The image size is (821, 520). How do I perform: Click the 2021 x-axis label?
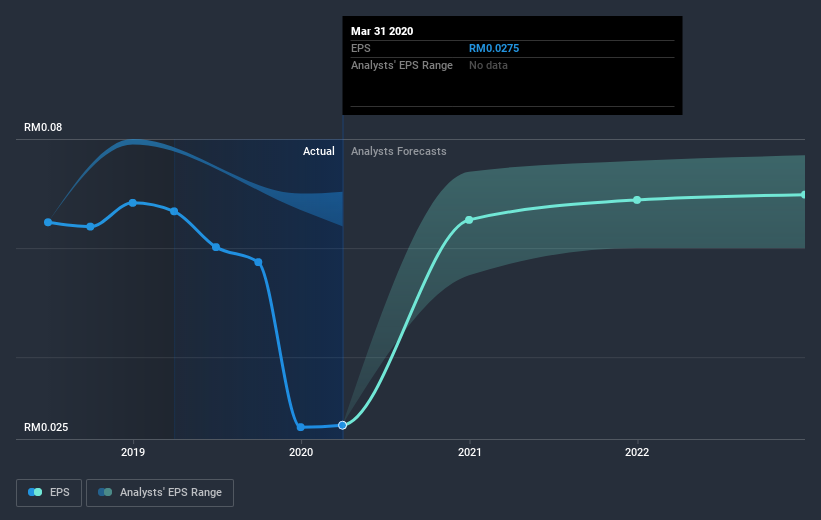point(469,452)
